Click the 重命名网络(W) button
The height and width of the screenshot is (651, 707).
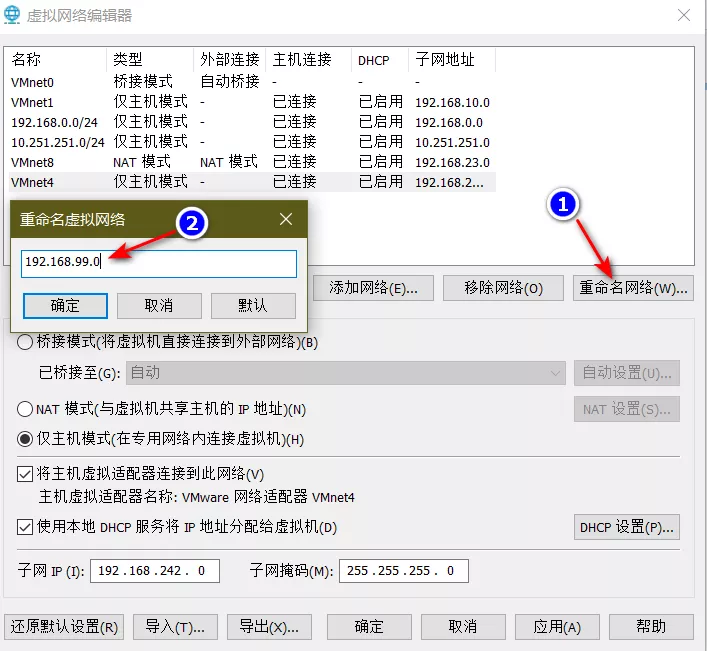(633, 288)
